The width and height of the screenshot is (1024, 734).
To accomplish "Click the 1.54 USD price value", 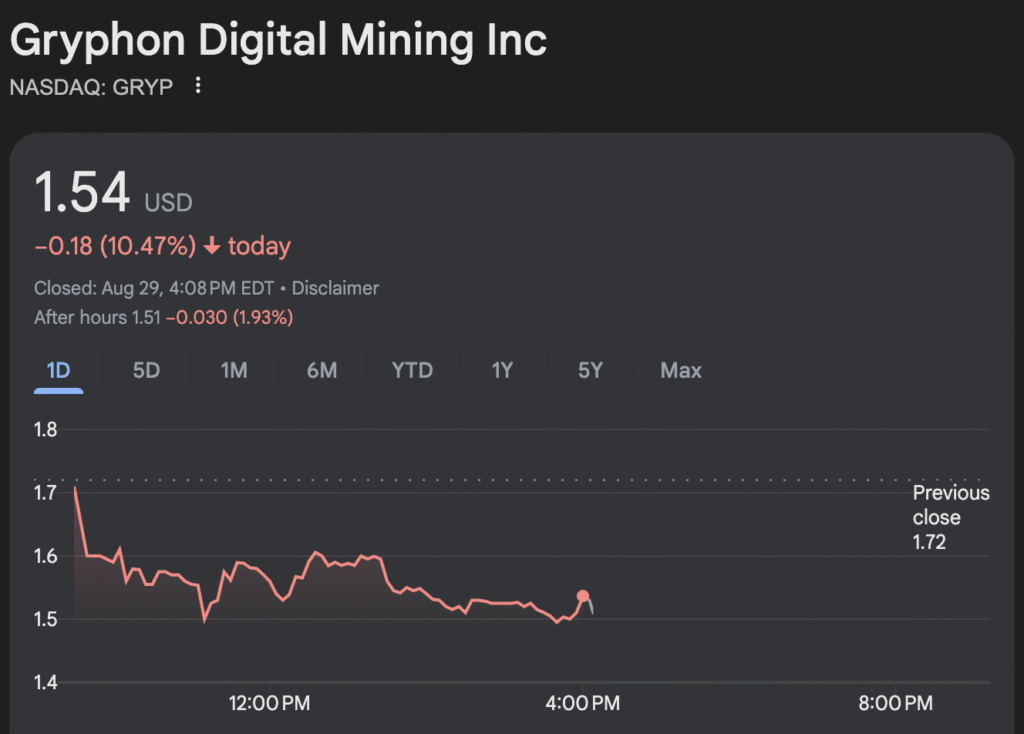I will 83,193.
